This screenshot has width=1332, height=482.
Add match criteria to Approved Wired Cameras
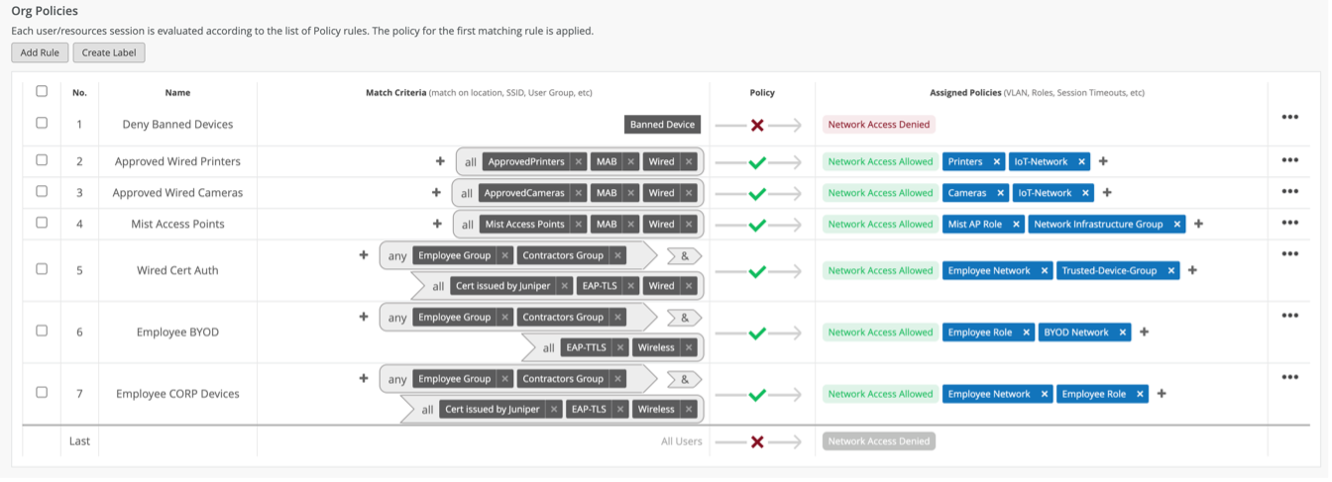(436, 192)
